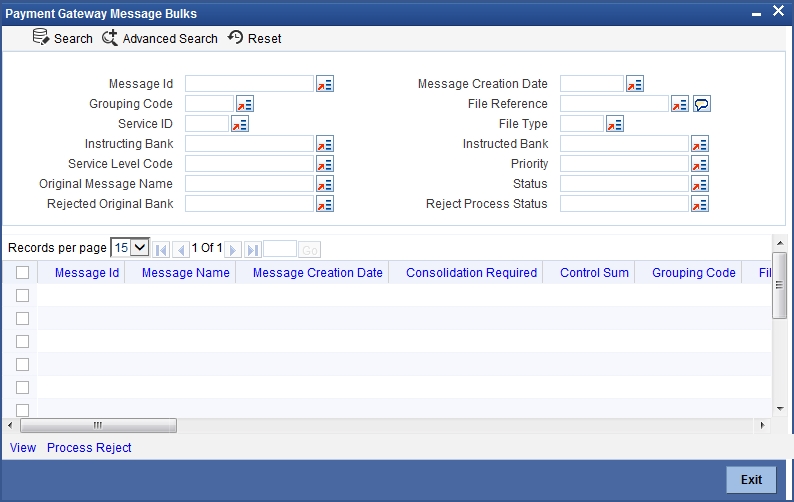This screenshot has height=502, width=794.
Task: Click the Exit button
Action: click(751, 480)
